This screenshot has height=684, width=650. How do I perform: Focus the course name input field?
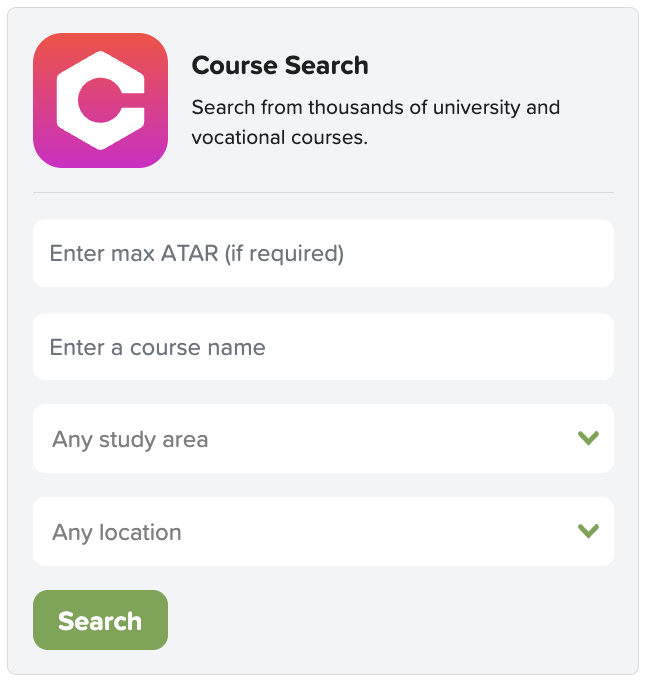click(323, 347)
